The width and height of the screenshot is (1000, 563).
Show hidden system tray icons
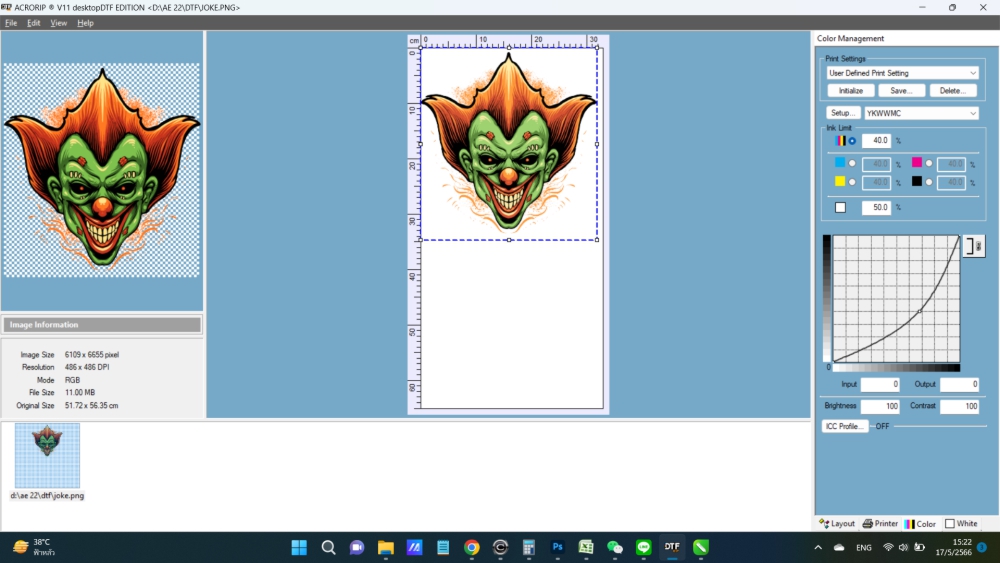pos(818,547)
